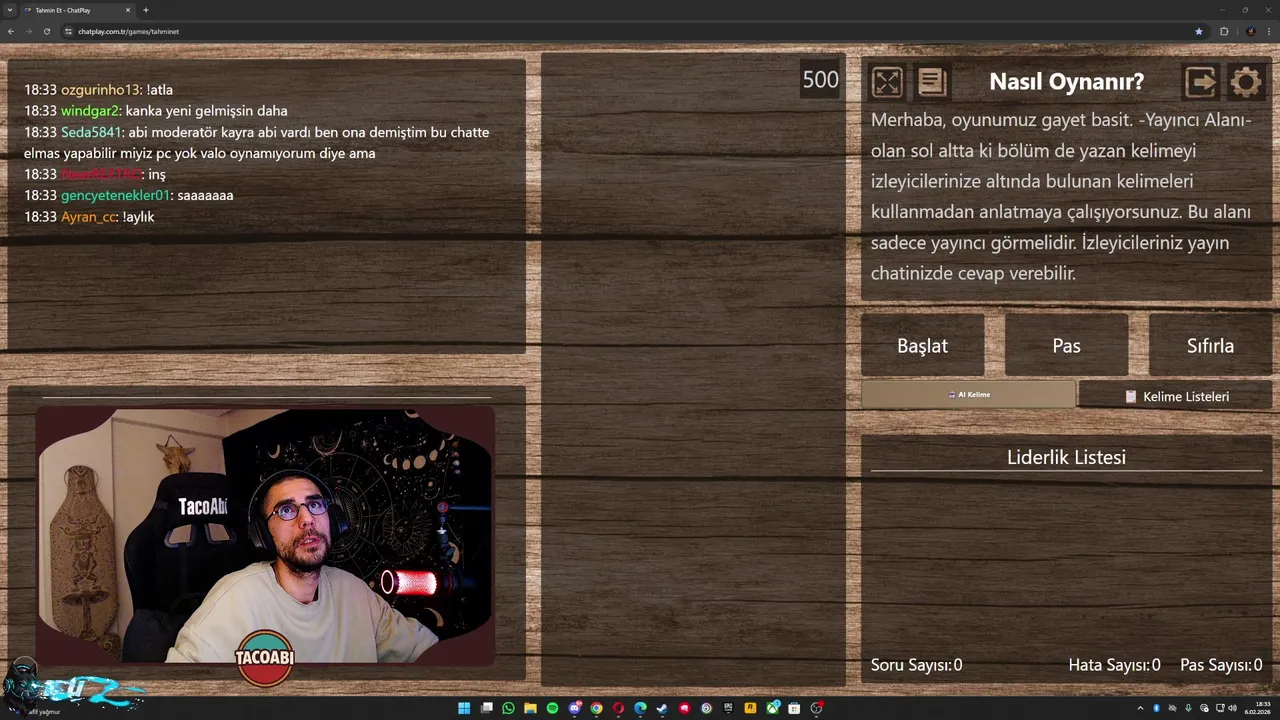The height and width of the screenshot is (720, 1280).
Task: Open the volume control in the tray
Action: point(1231,708)
